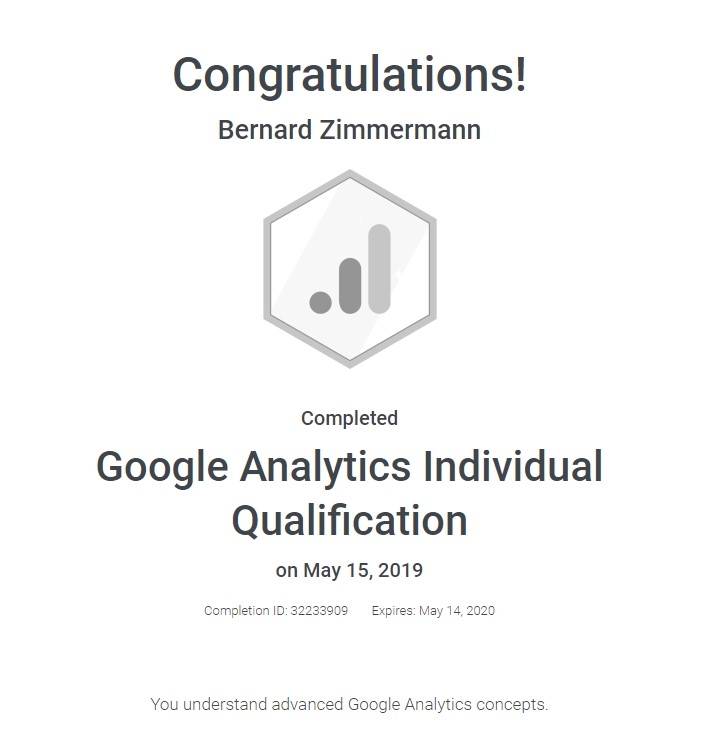Select the completion date May 15, 2019
Viewport: 704px width, 744px height.
(x=363, y=570)
